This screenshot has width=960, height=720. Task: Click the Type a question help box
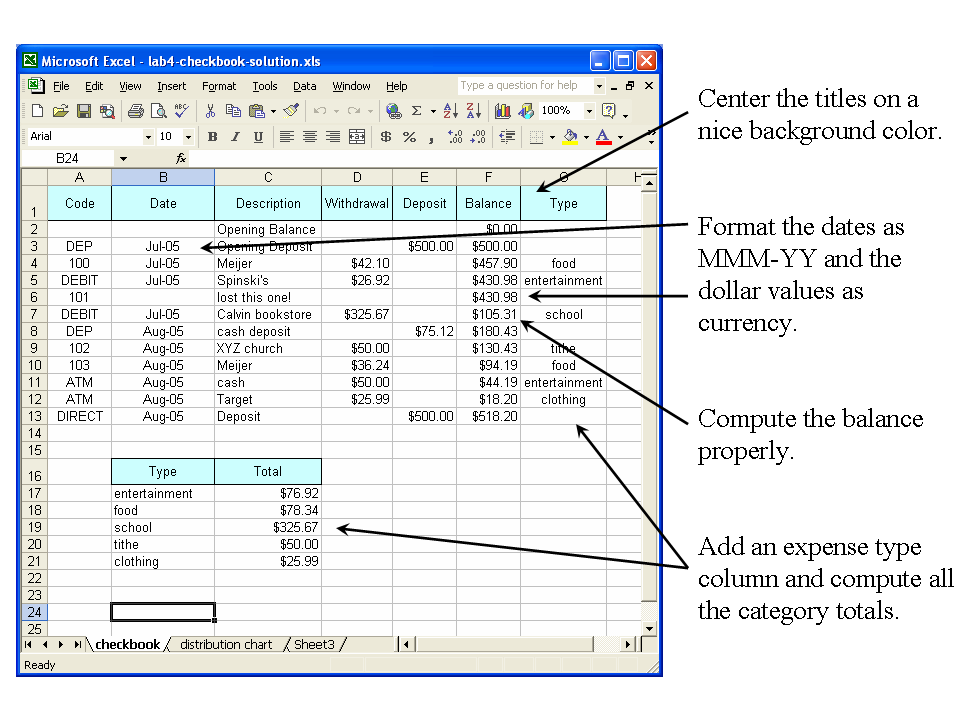pos(524,86)
